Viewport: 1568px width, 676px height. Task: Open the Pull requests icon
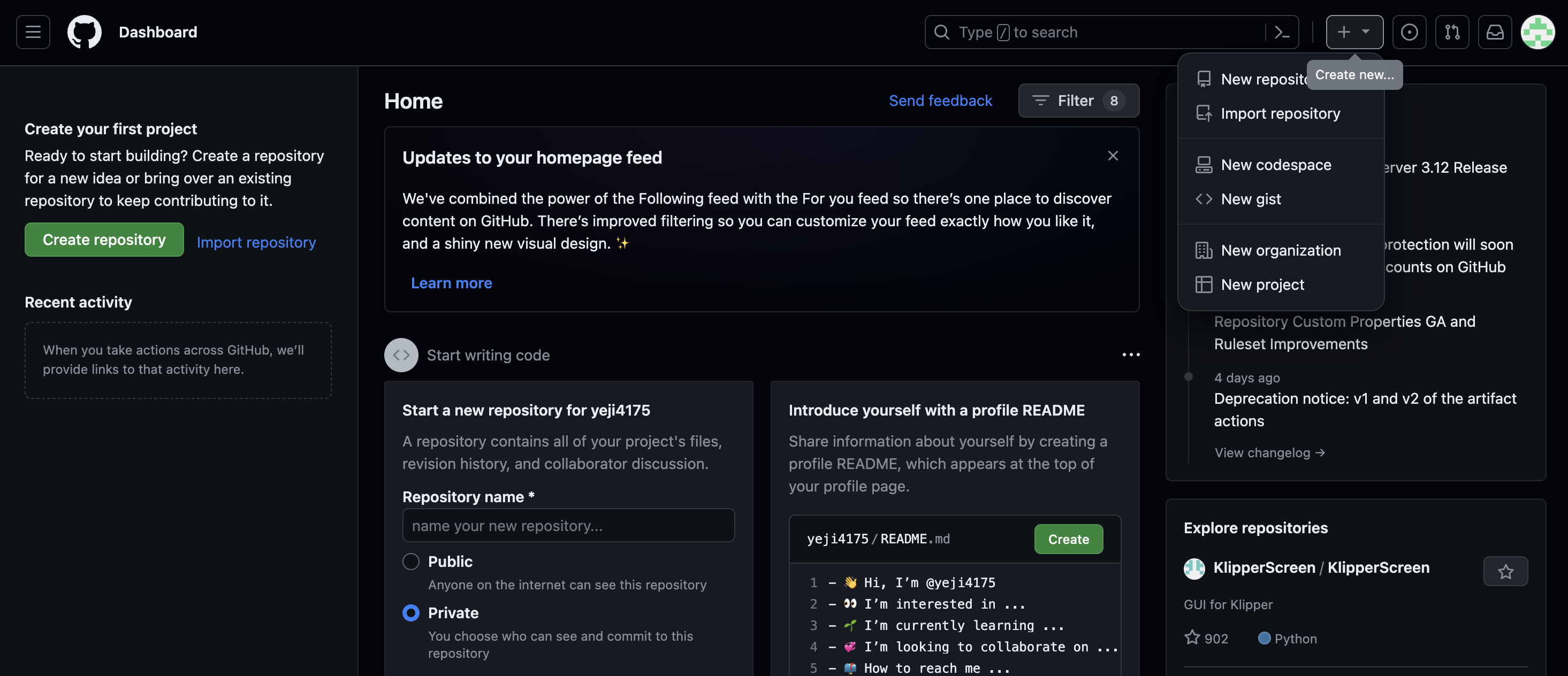coord(1452,32)
